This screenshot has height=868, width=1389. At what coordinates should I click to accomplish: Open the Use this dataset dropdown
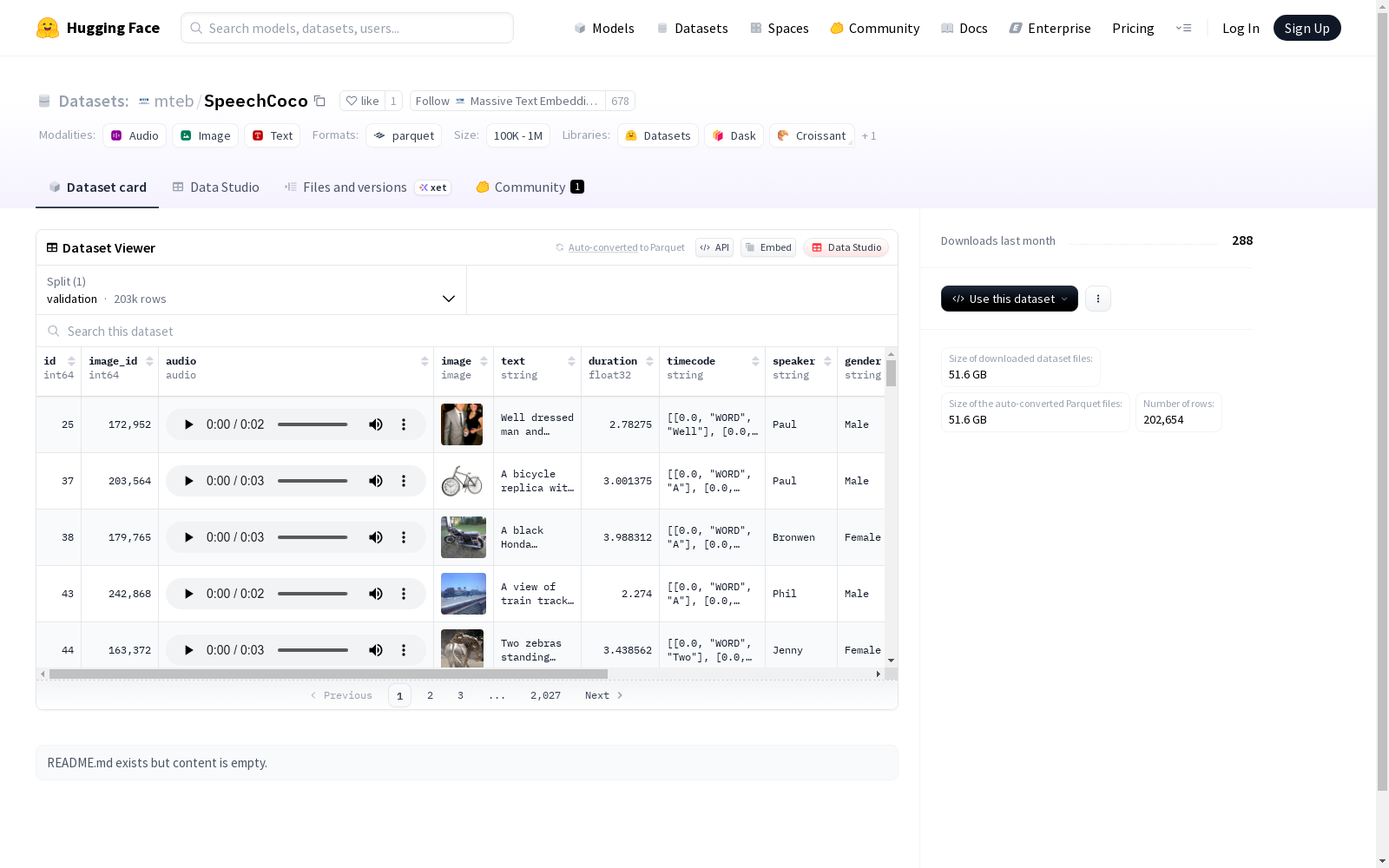(x=1010, y=299)
